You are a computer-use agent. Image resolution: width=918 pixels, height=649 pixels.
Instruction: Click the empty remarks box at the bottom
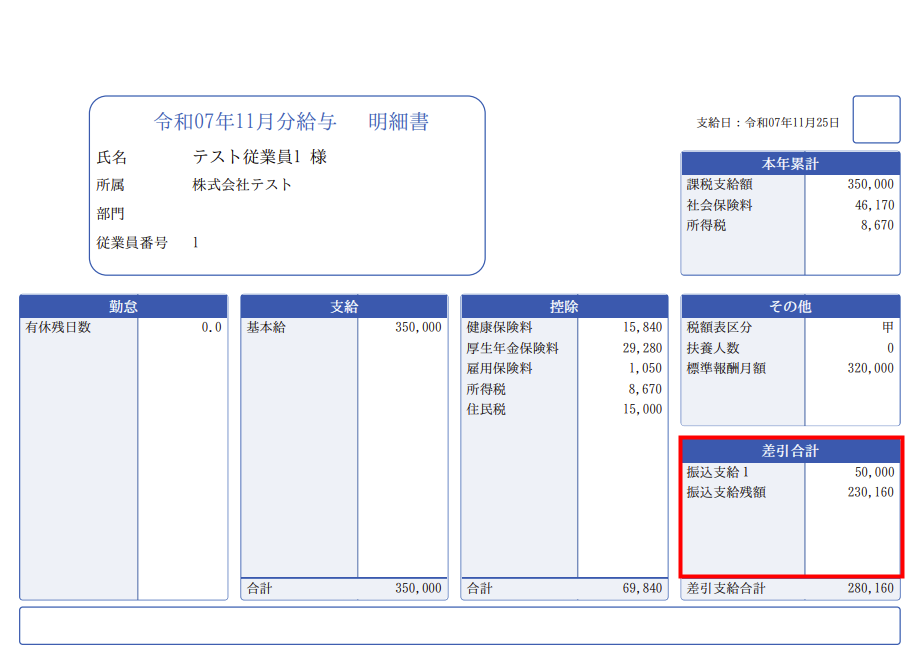[459, 625]
